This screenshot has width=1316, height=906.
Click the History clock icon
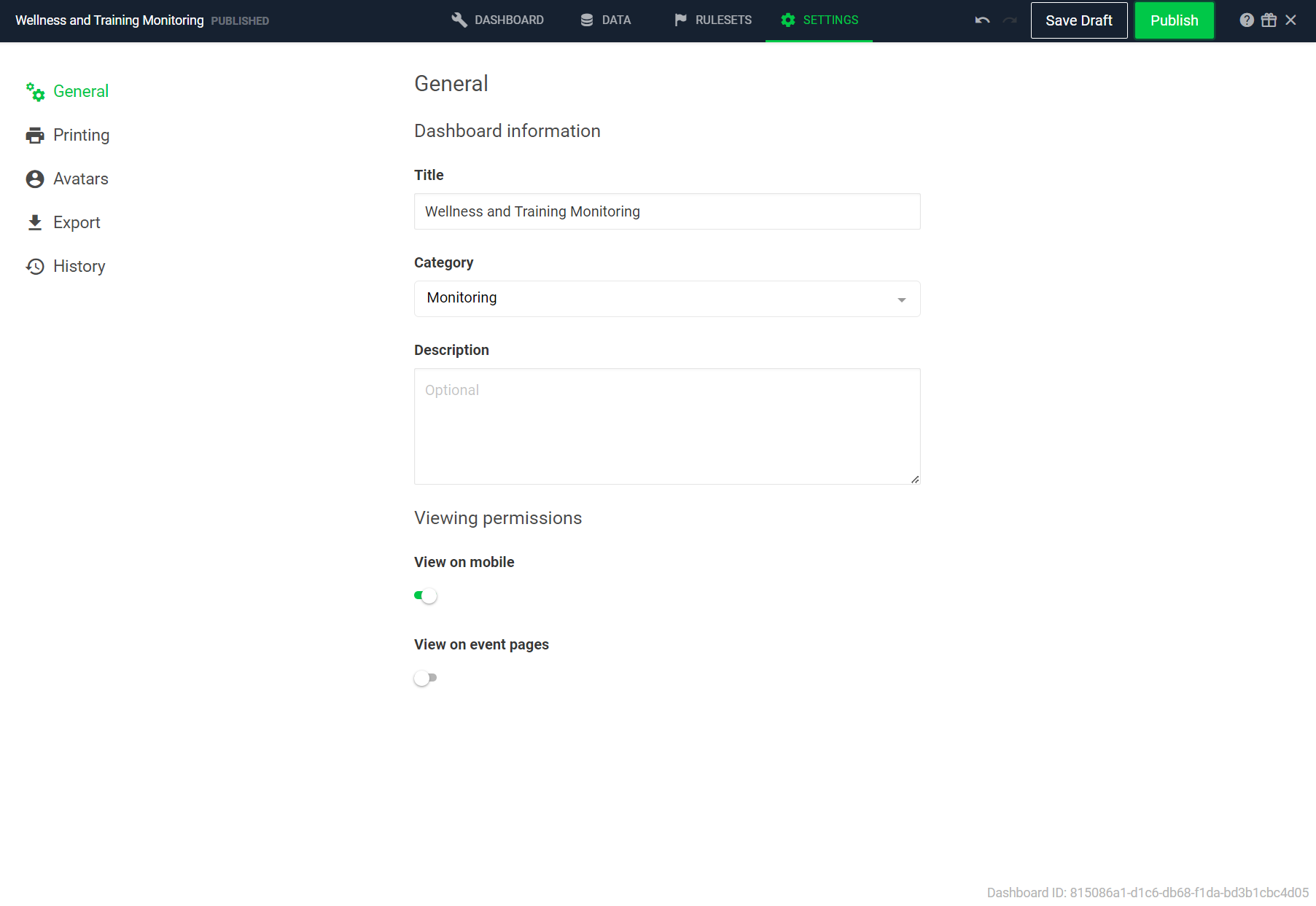pos(35,267)
